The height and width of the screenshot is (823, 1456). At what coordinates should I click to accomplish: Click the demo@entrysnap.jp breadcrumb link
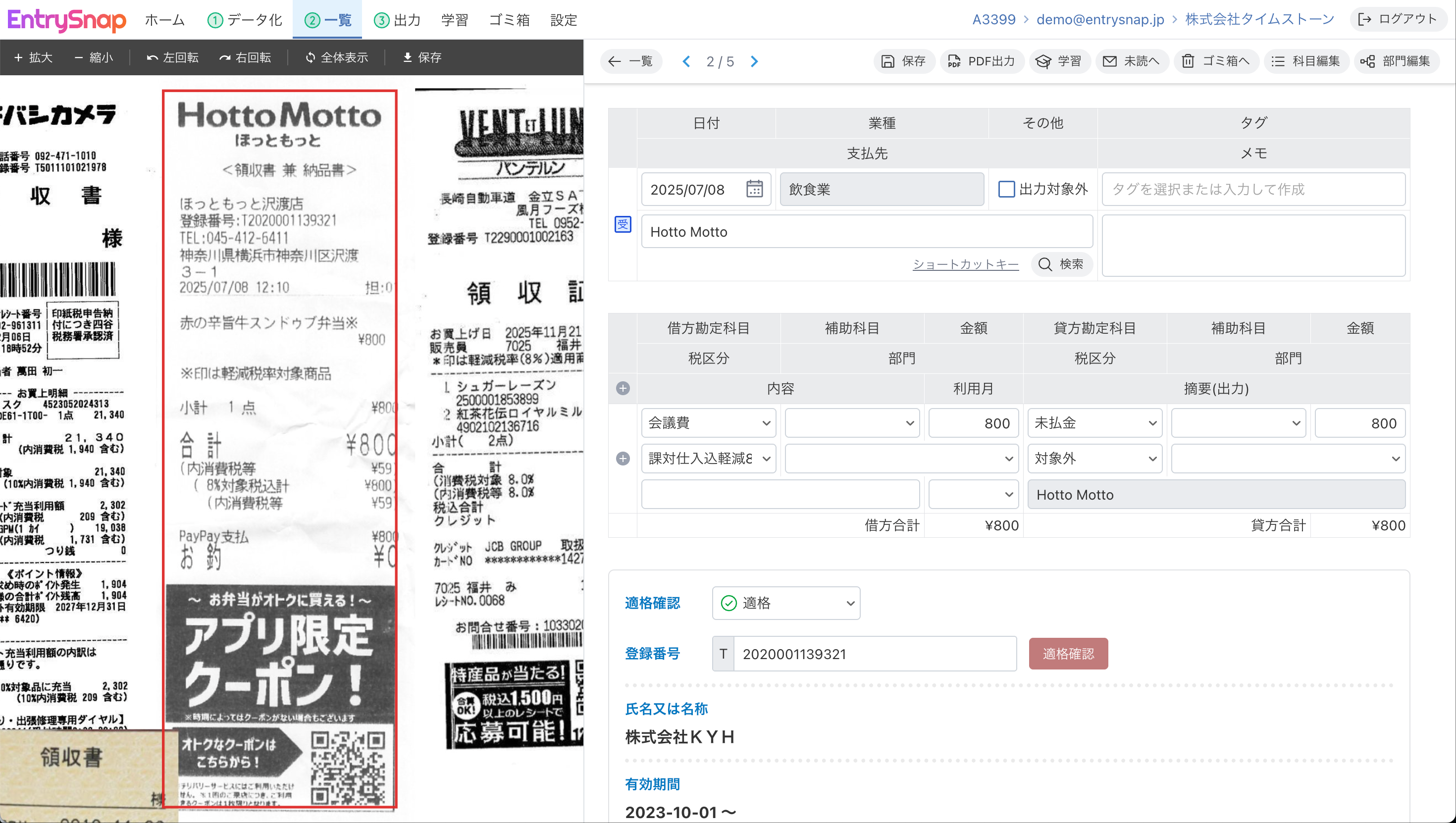coord(1100,19)
